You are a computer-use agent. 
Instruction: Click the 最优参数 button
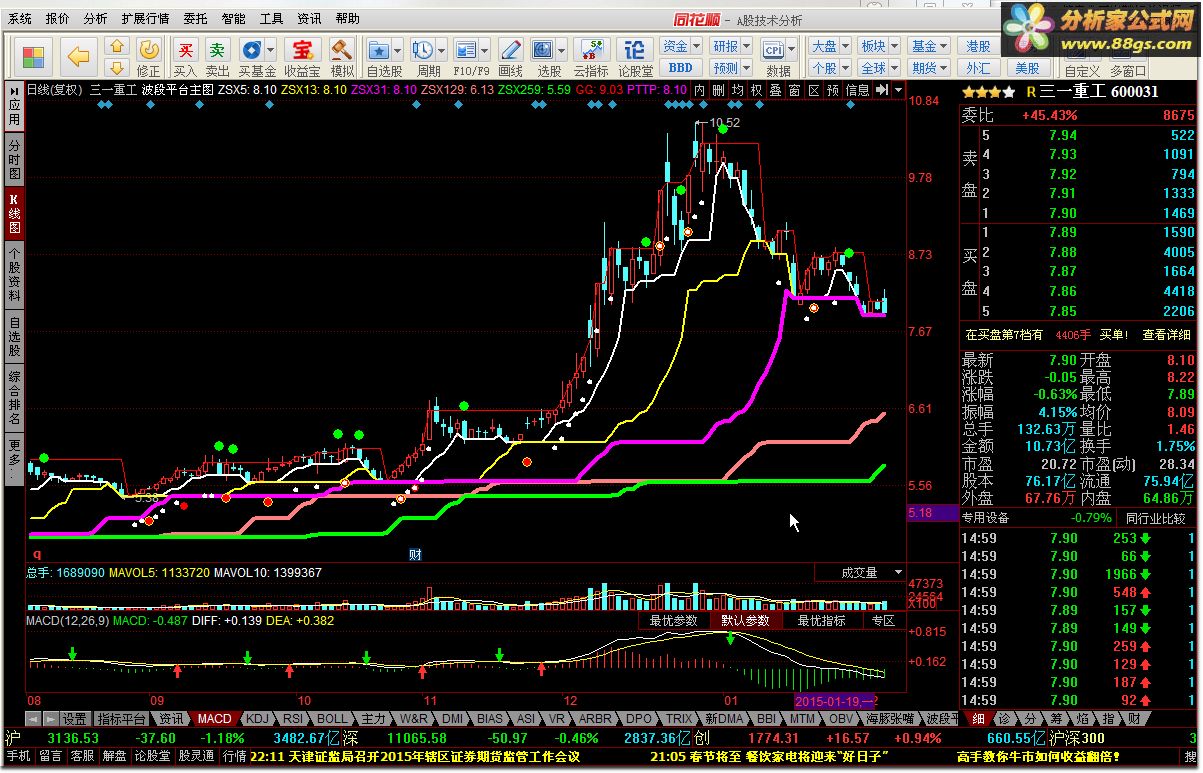673,620
